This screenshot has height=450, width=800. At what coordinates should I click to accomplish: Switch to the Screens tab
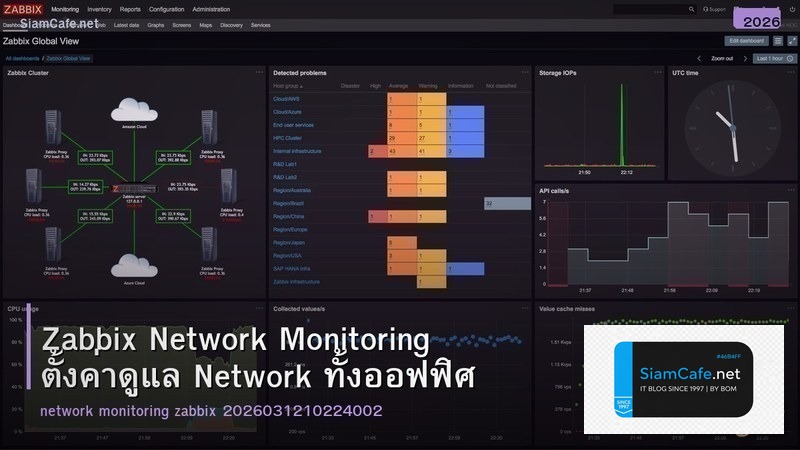point(182,25)
